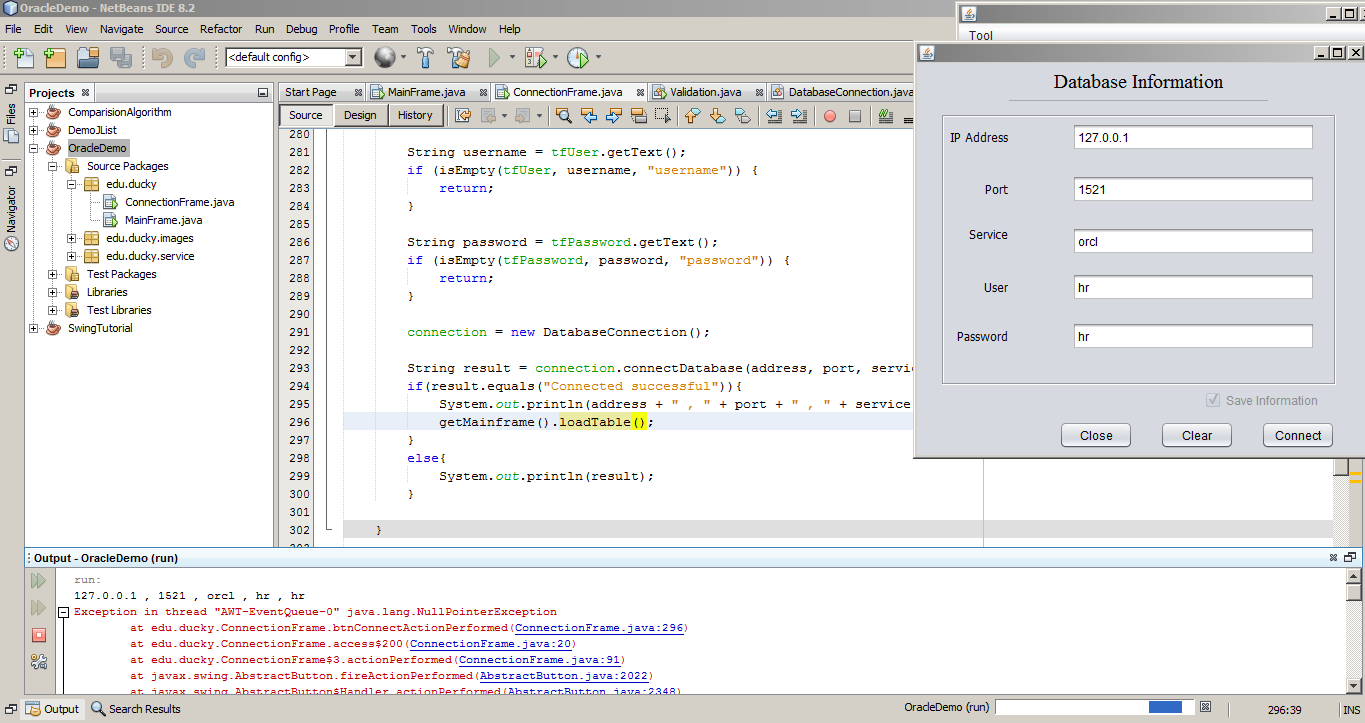
Task: Expand the Test Packages node
Action: (53, 274)
